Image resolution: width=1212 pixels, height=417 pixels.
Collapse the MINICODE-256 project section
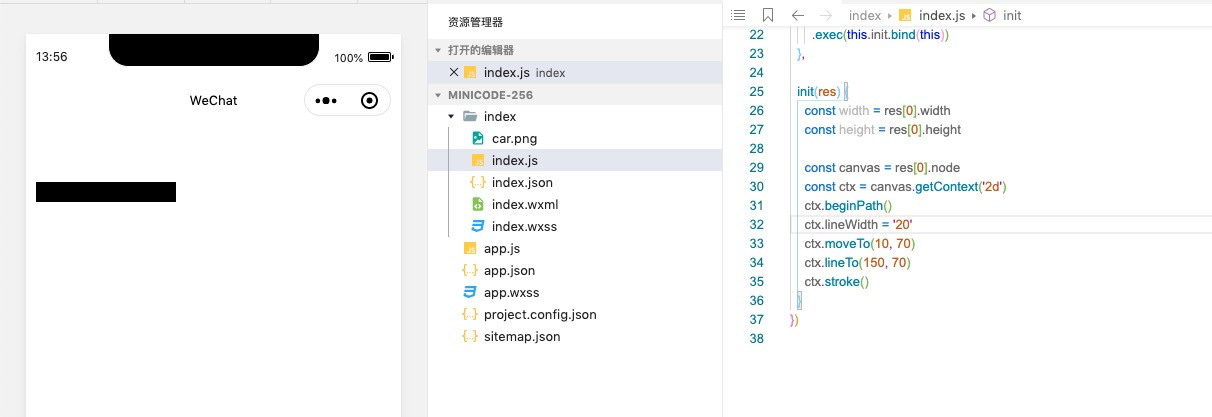(x=437, y=95)
